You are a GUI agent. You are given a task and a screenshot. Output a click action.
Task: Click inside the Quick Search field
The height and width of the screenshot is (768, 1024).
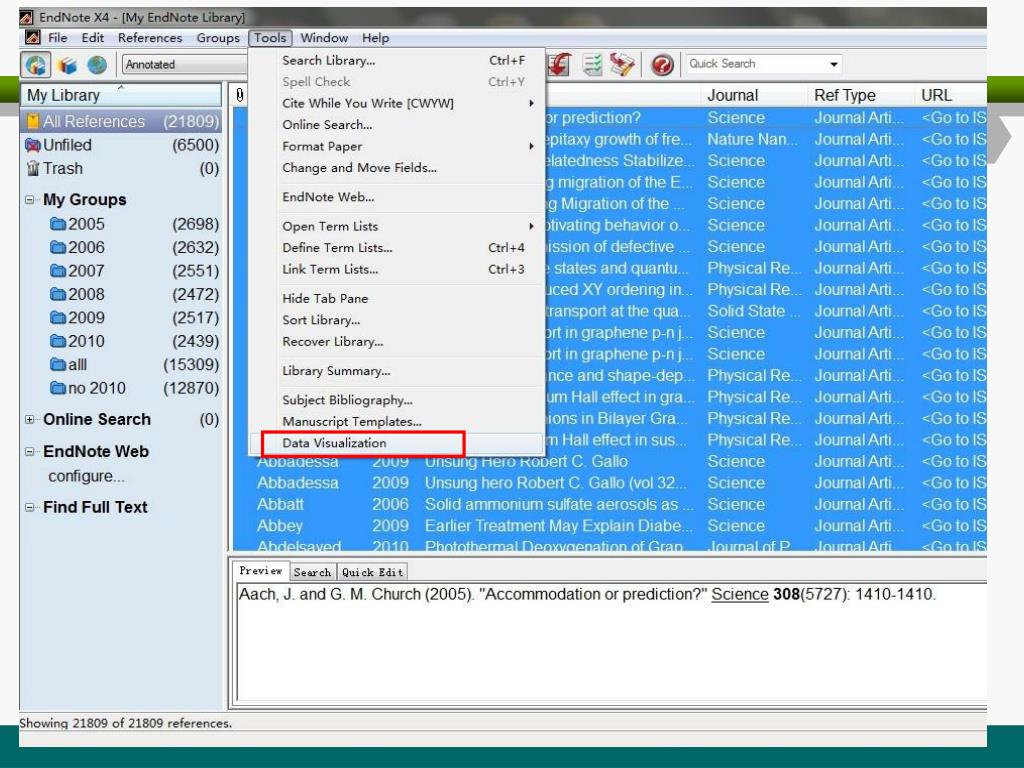[x=756, y=64]
